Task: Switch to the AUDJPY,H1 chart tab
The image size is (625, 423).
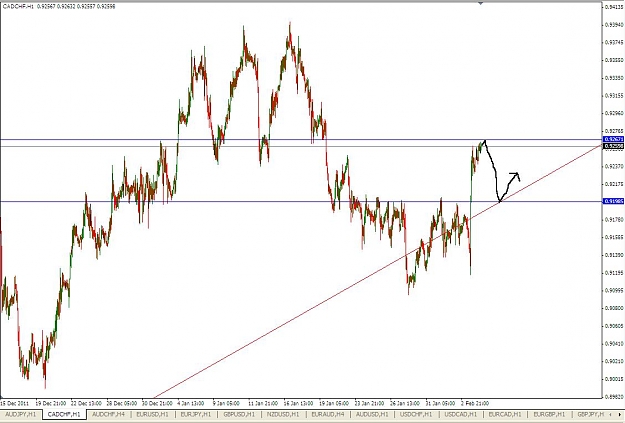Action: 20,415
